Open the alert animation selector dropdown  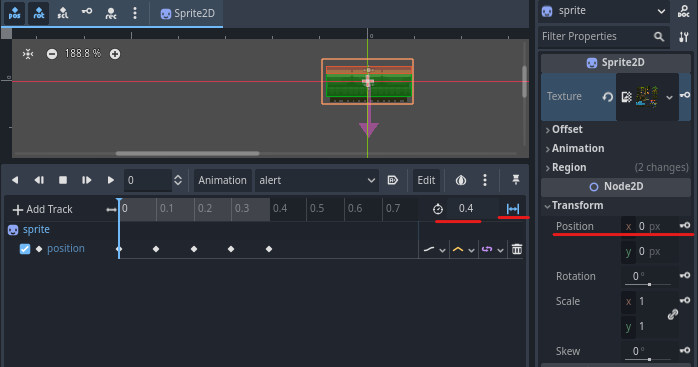click(x=317, y=180)
